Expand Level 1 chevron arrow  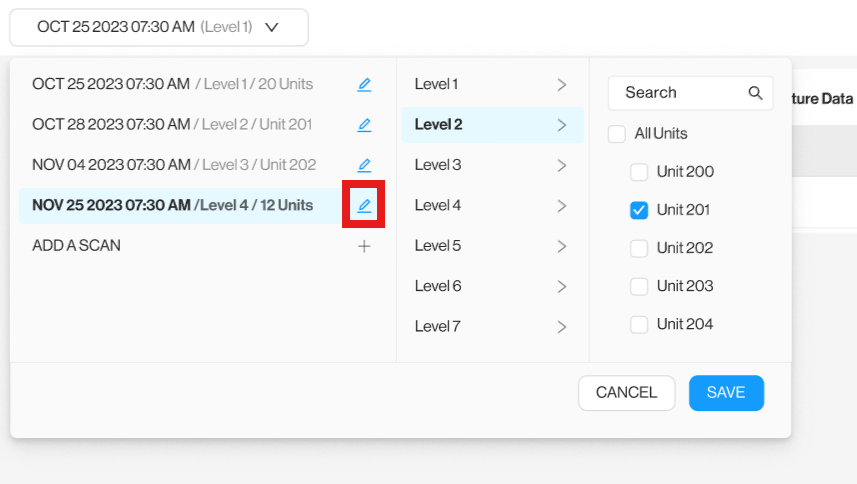click(562, 85)
